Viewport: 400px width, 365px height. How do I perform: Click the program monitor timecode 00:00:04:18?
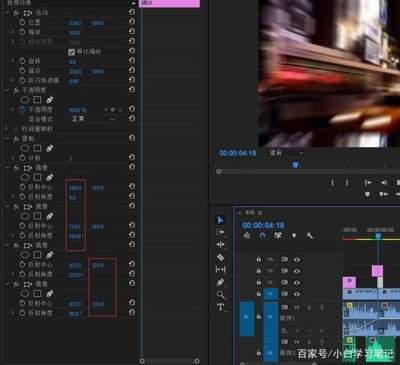pos(238,153)
